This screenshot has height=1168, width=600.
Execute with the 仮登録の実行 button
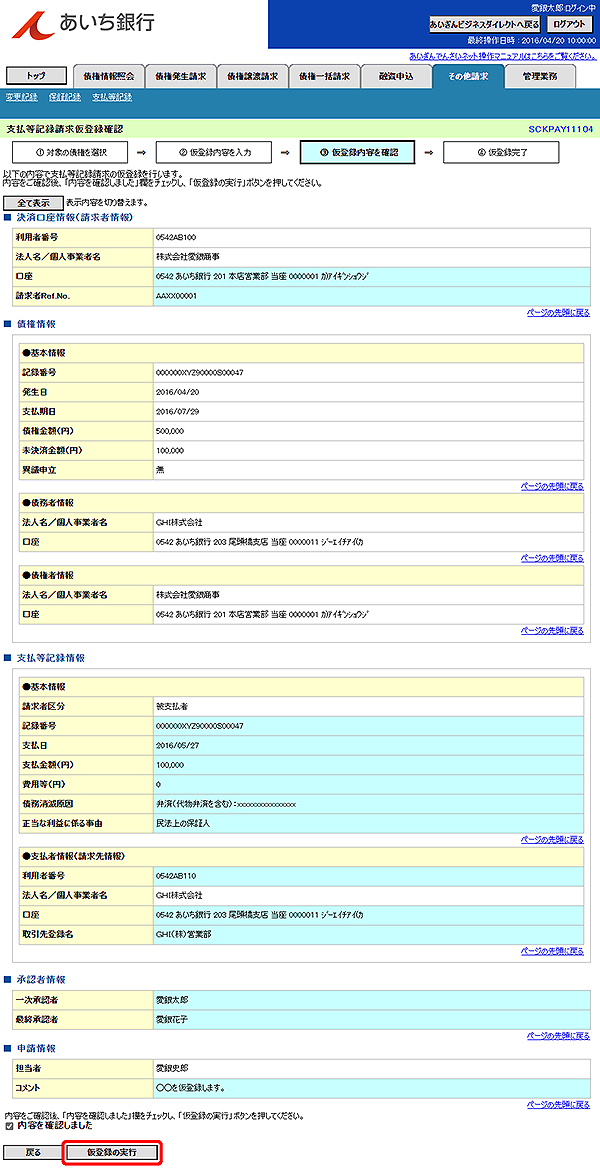point(113,1152)
